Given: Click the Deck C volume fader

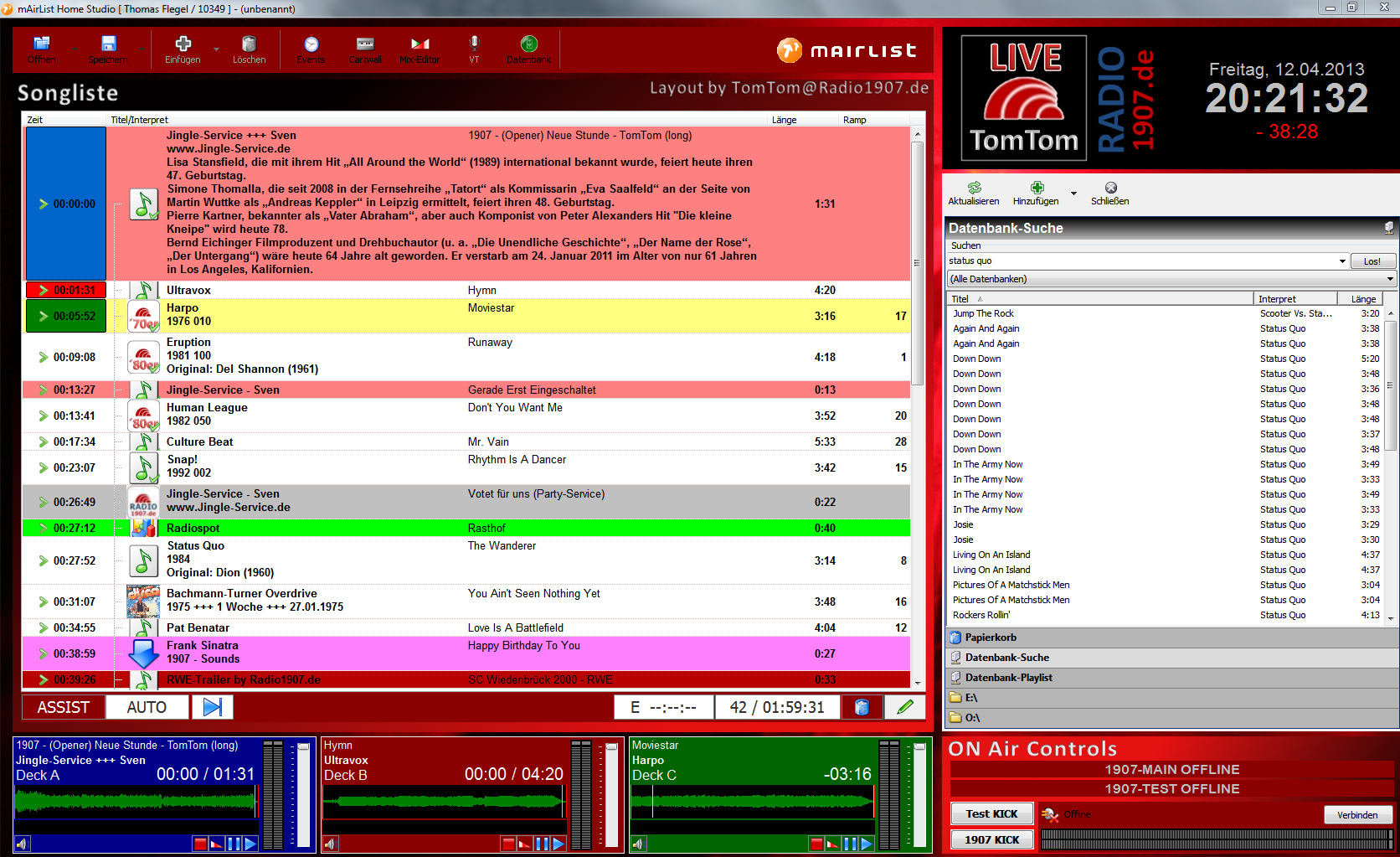Looking at the screenshot, I should click(x=919, y=795).
